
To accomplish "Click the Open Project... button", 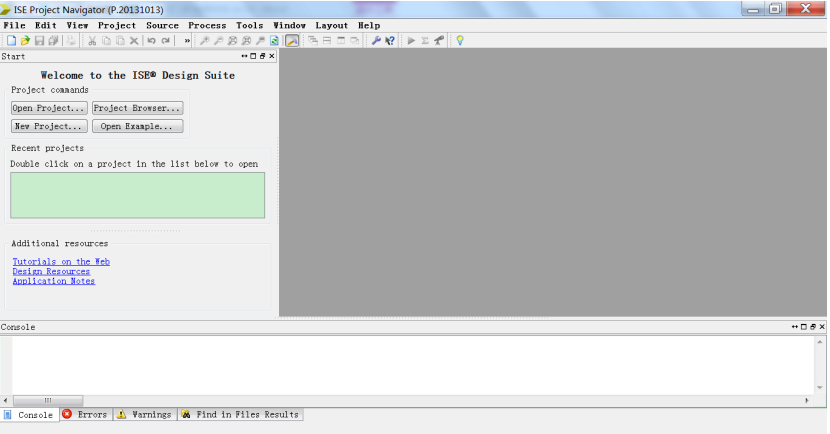I will (x=49, y=108).
